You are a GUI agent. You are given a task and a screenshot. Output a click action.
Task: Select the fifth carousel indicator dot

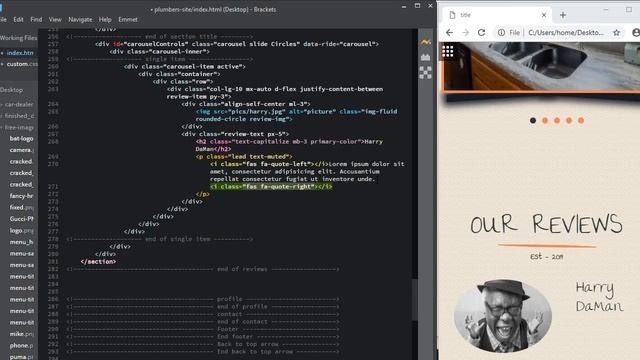(581, 120)
